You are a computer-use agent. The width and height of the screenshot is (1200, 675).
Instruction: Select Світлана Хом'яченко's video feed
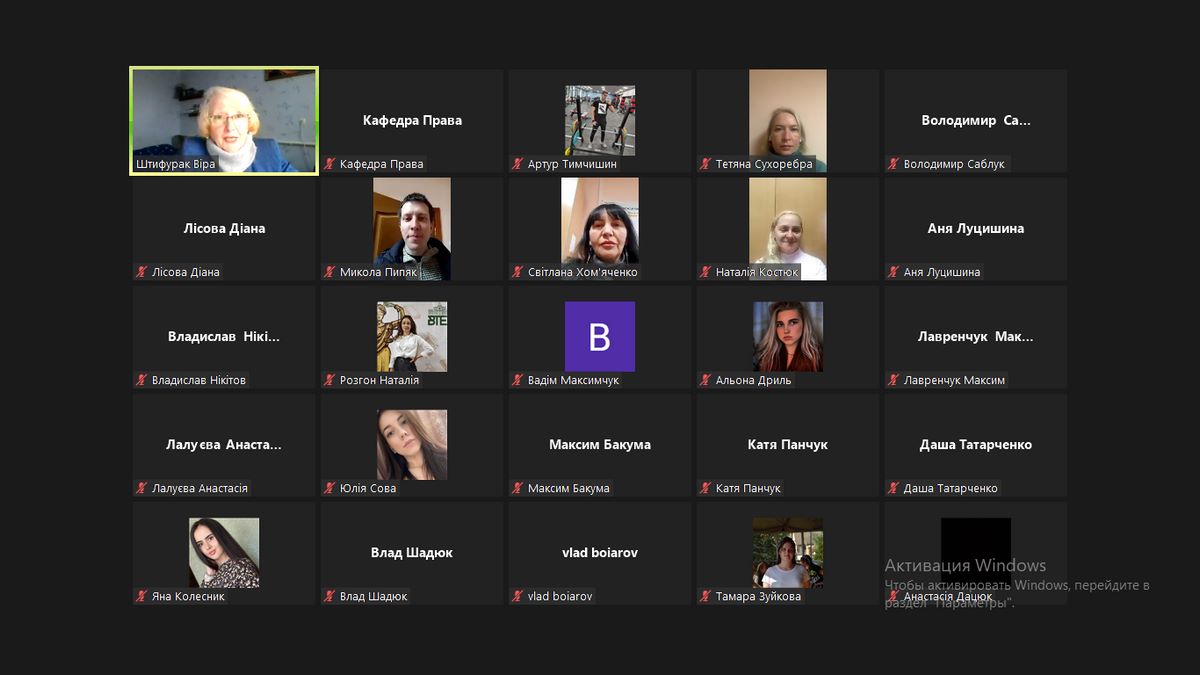click(600, 228)
